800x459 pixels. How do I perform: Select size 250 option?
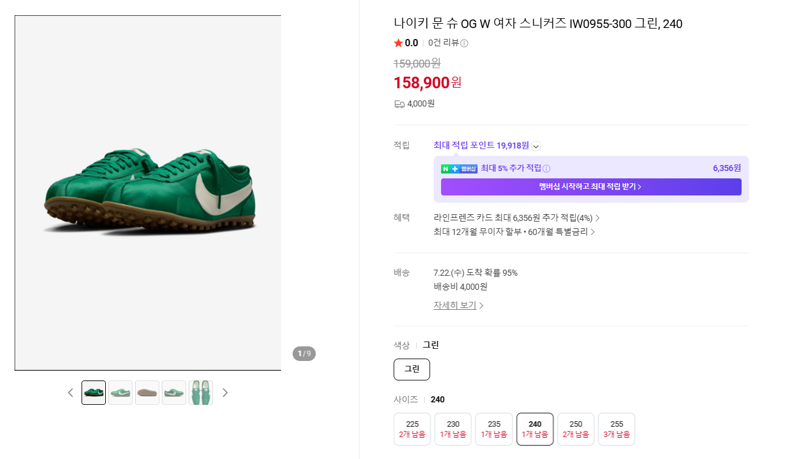coord(576,429)
